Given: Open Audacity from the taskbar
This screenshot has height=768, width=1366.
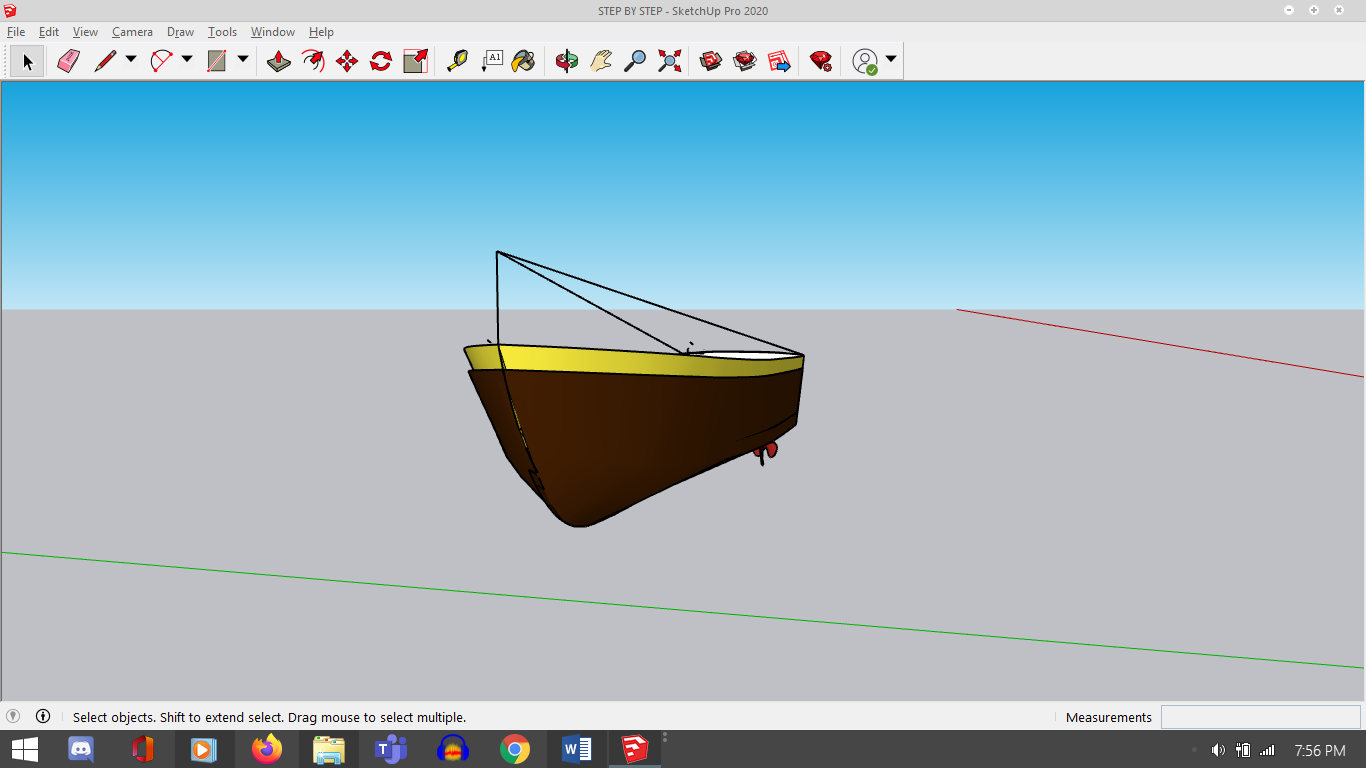Looking at the screenshot, I should tap(452, 749).
